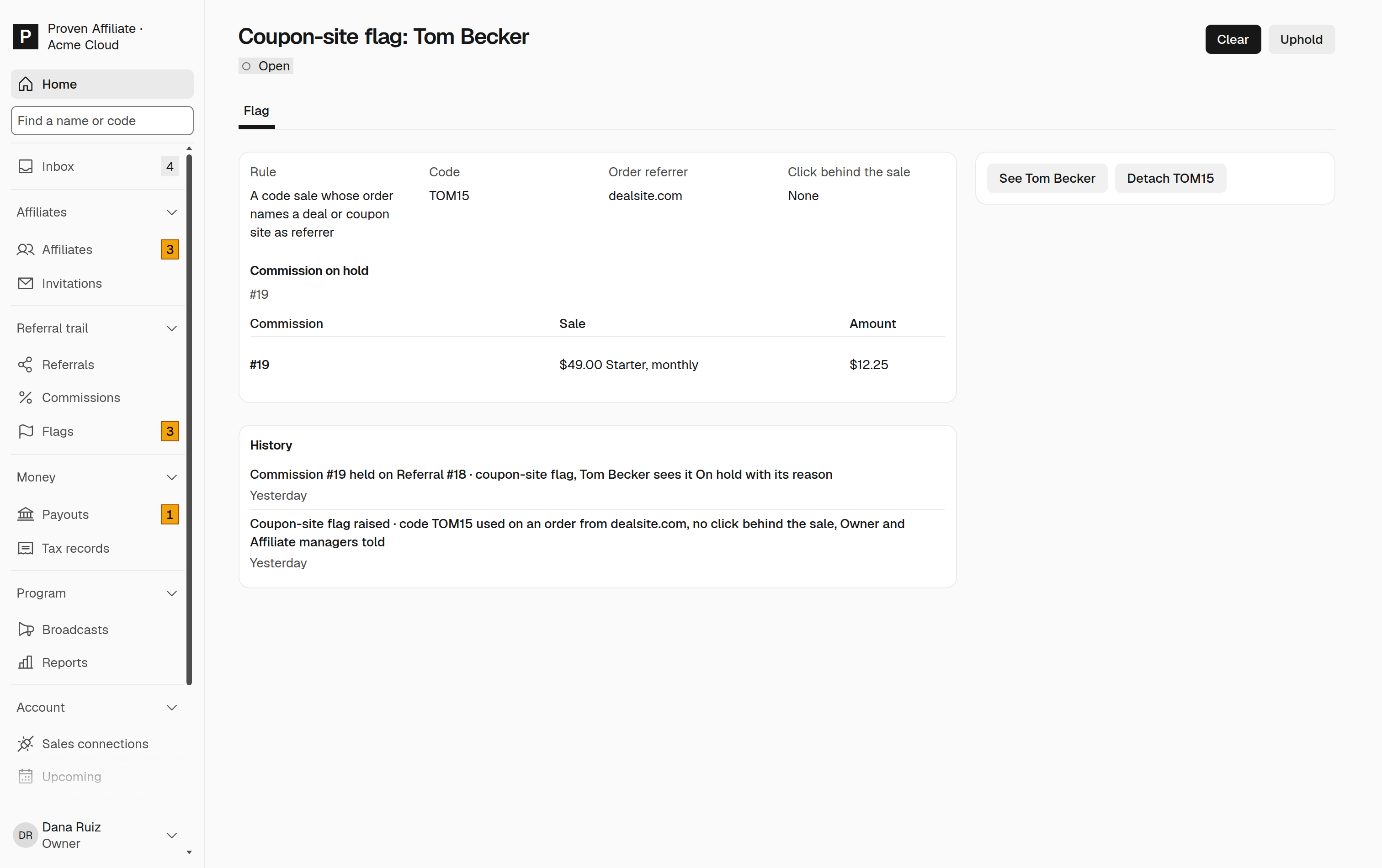This screenshot has height=868, width=1382.
Task: Collapse the Program section chevron
Action: click(171, 593)
